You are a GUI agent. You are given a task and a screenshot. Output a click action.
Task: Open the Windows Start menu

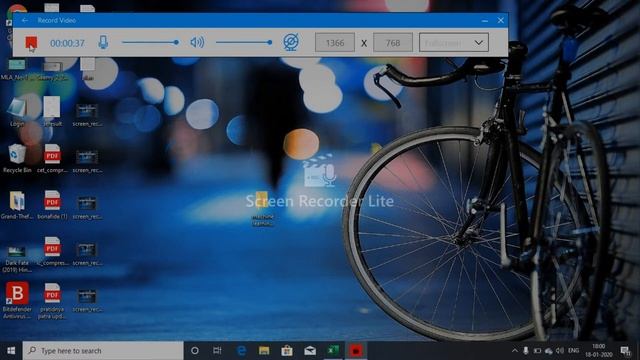(x=11, y=351)
